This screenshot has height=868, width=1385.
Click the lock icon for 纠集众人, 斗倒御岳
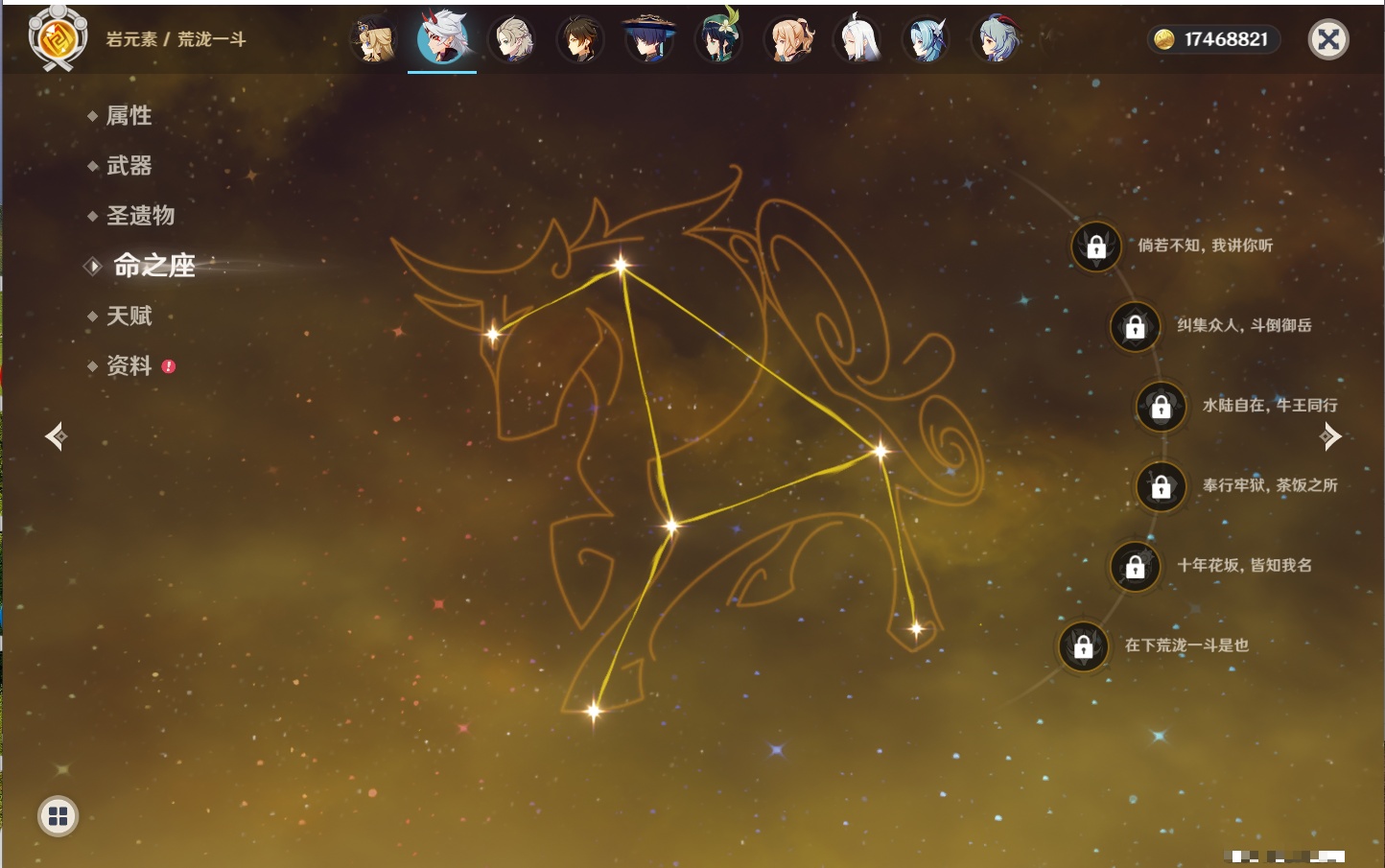pyautogui.click(x=1135, y=326)
